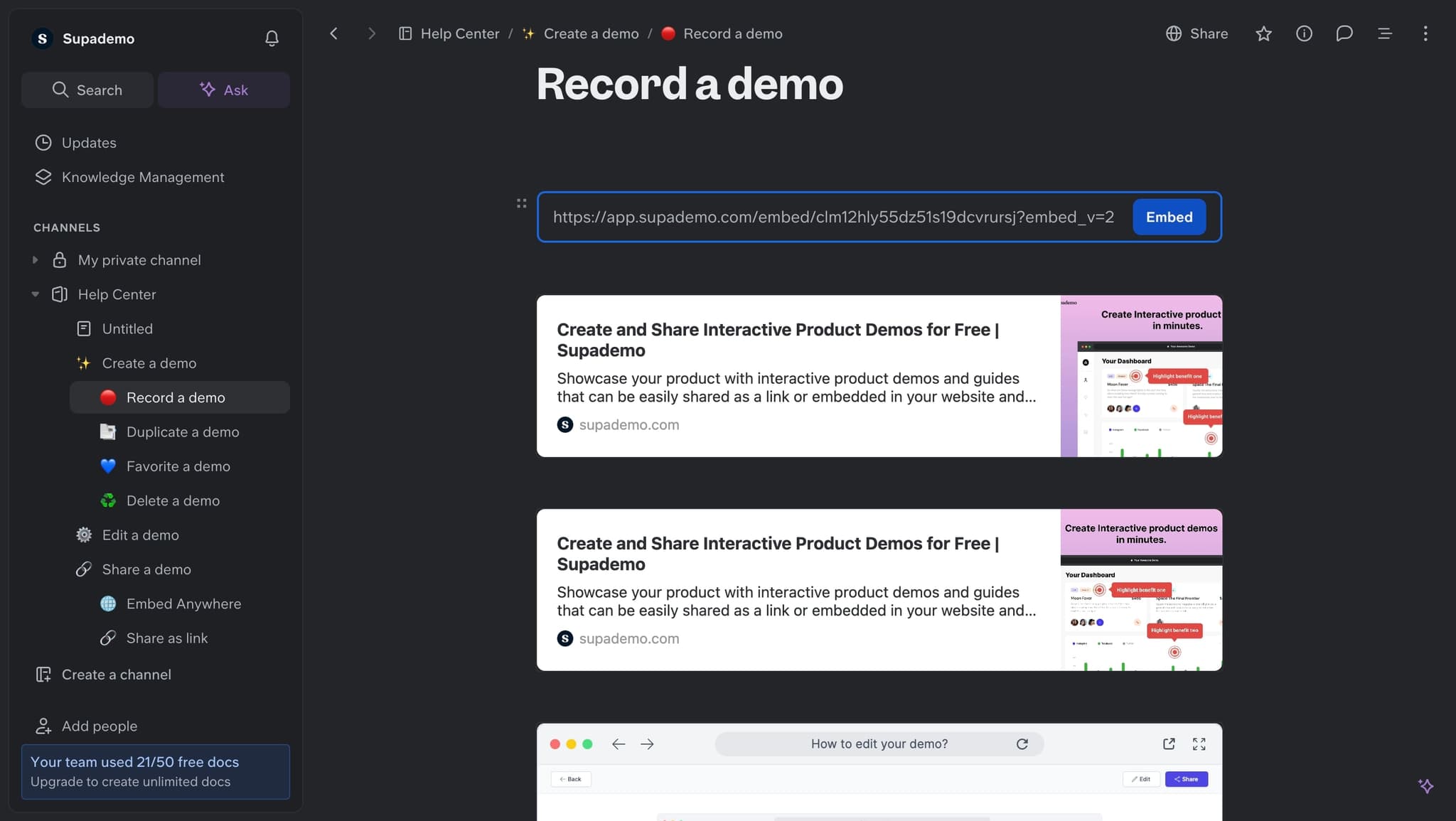The height and width of the screenshot is (821, 1456).
Task: Select Duplicate a demo page
Action: pos(182,432)
